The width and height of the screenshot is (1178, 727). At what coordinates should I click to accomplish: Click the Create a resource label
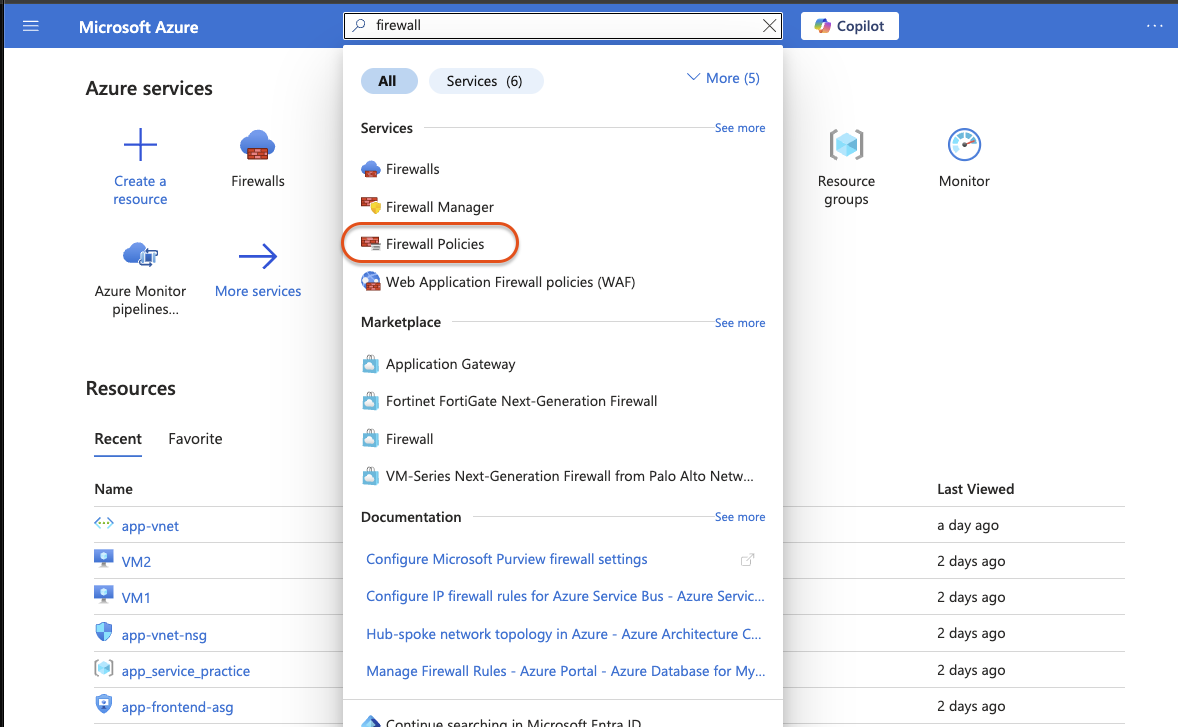coord(140,190)
